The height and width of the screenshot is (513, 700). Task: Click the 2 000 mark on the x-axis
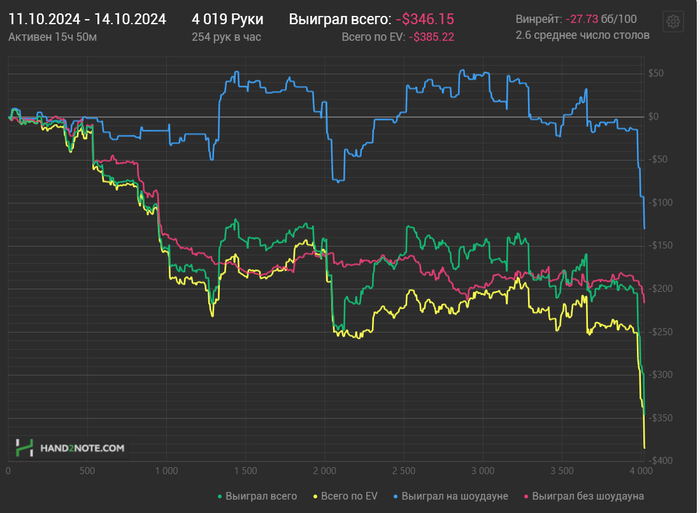coord(324,470)
